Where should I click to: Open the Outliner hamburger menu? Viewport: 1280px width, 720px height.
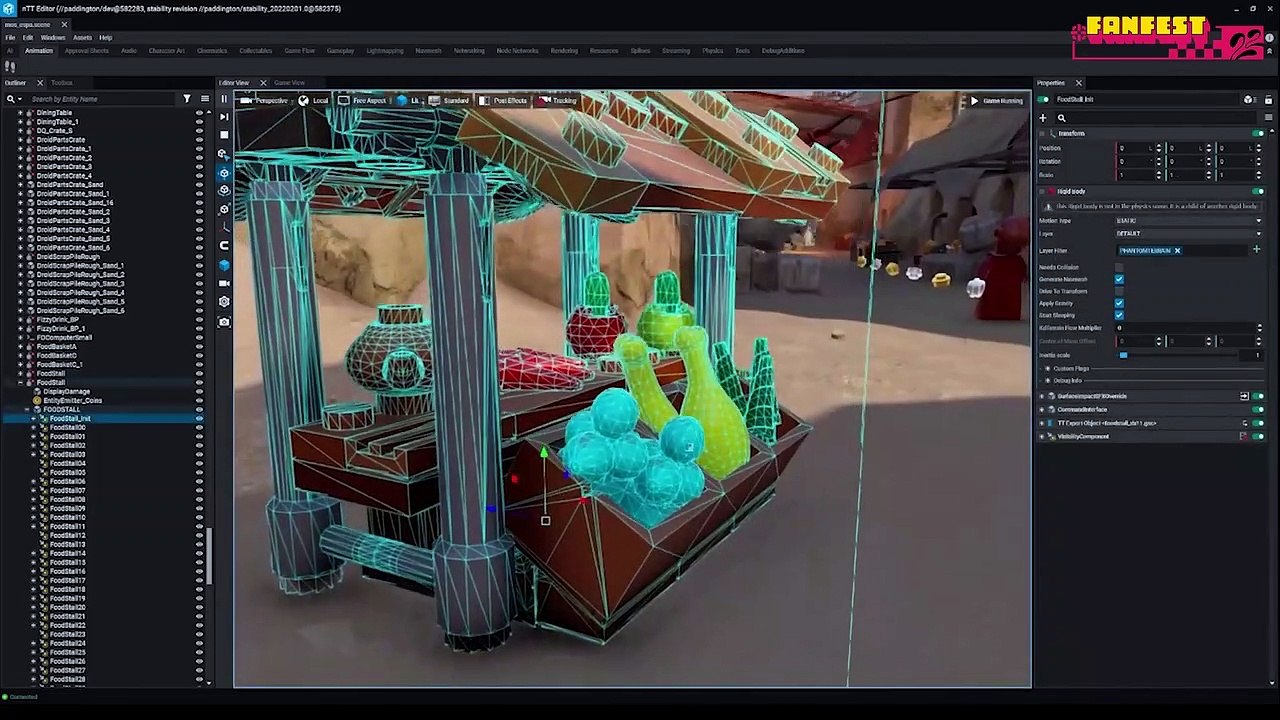tap(205, 99)
